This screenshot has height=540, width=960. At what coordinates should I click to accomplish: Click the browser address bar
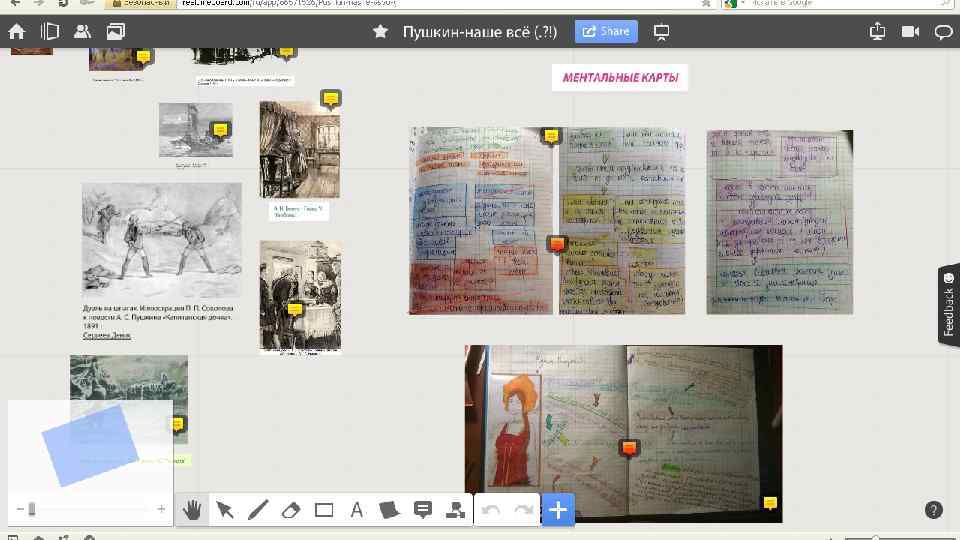point(441,3)
